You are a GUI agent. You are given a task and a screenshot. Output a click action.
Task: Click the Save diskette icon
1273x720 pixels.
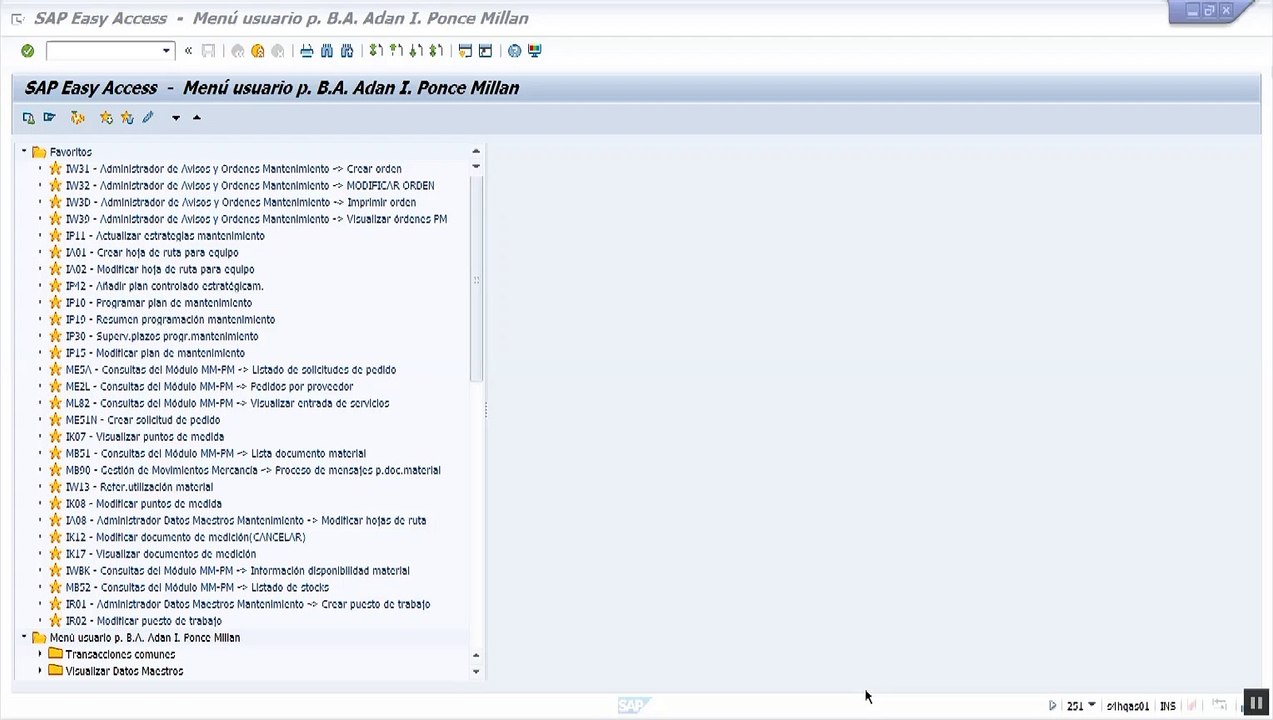pos(208,51)
